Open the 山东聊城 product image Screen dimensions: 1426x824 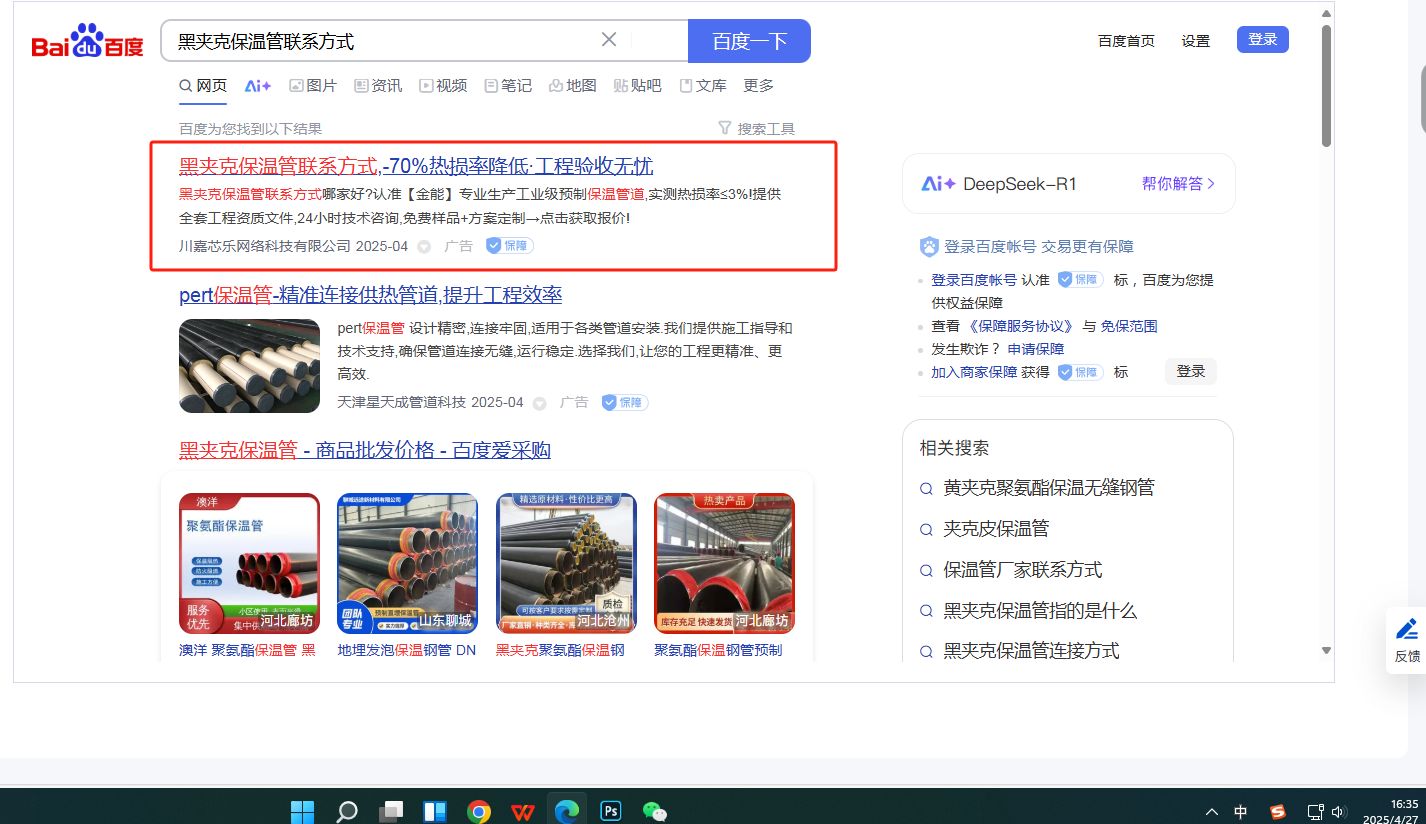(x=407, y=564)
